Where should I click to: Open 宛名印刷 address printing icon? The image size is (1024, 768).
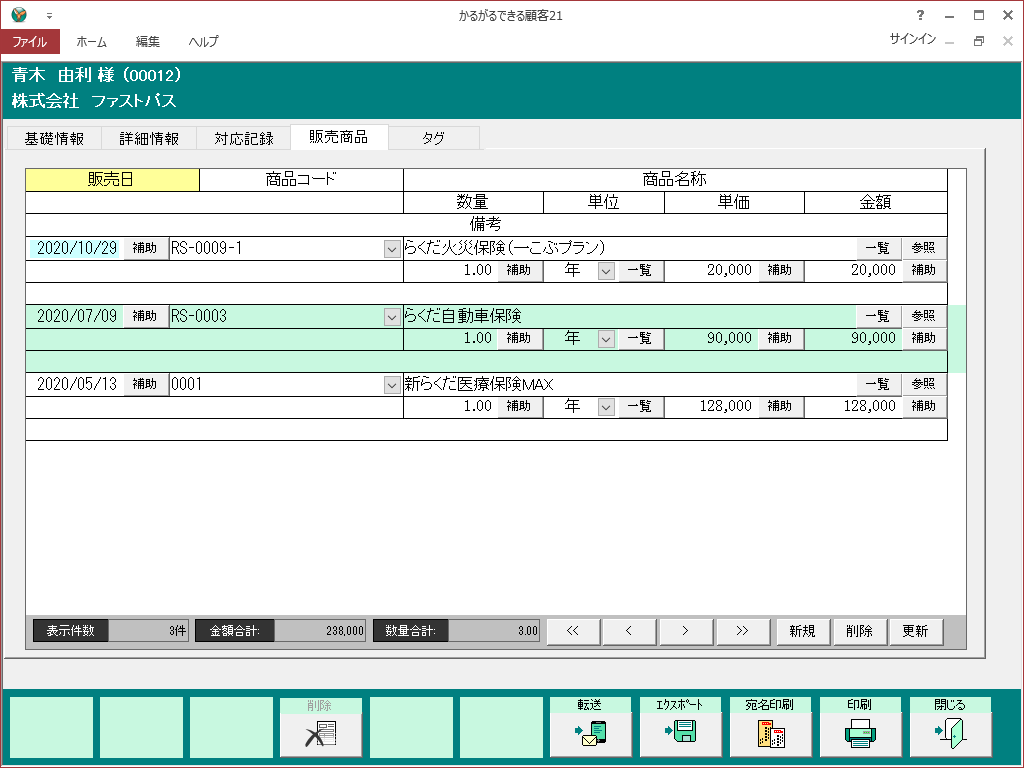click(771, 734)
